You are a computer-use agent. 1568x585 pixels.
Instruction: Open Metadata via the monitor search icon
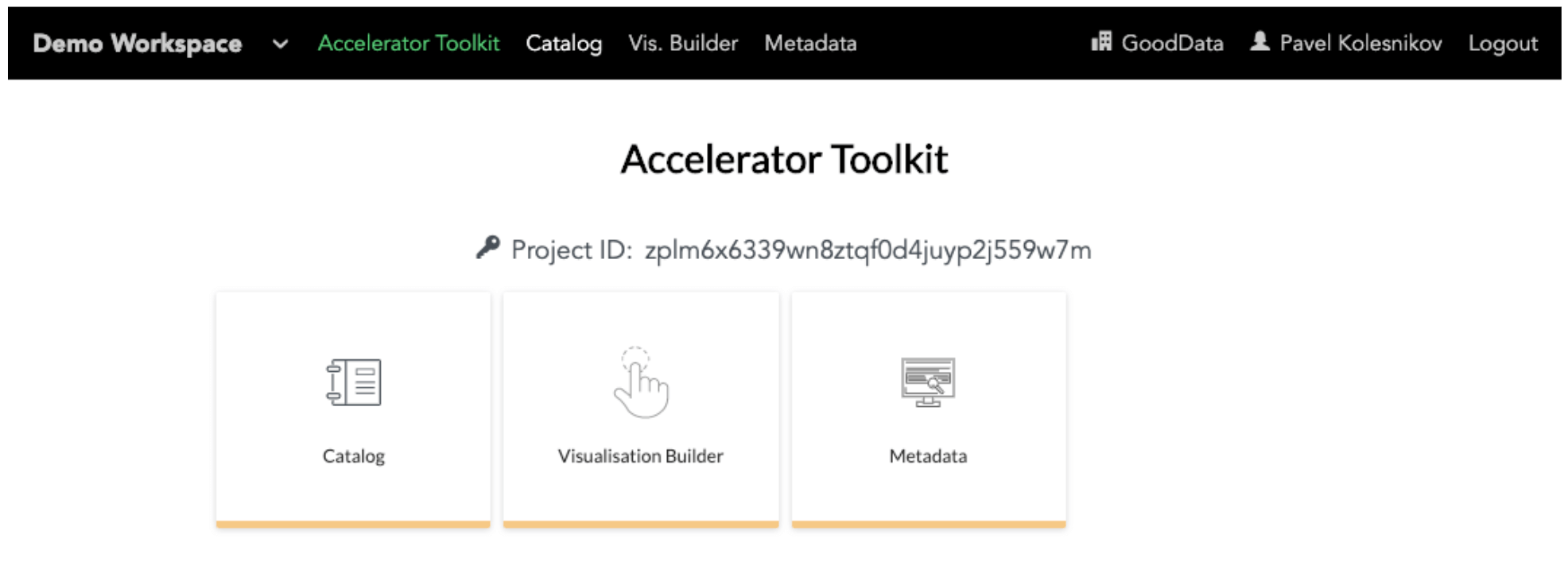point(928,382)
